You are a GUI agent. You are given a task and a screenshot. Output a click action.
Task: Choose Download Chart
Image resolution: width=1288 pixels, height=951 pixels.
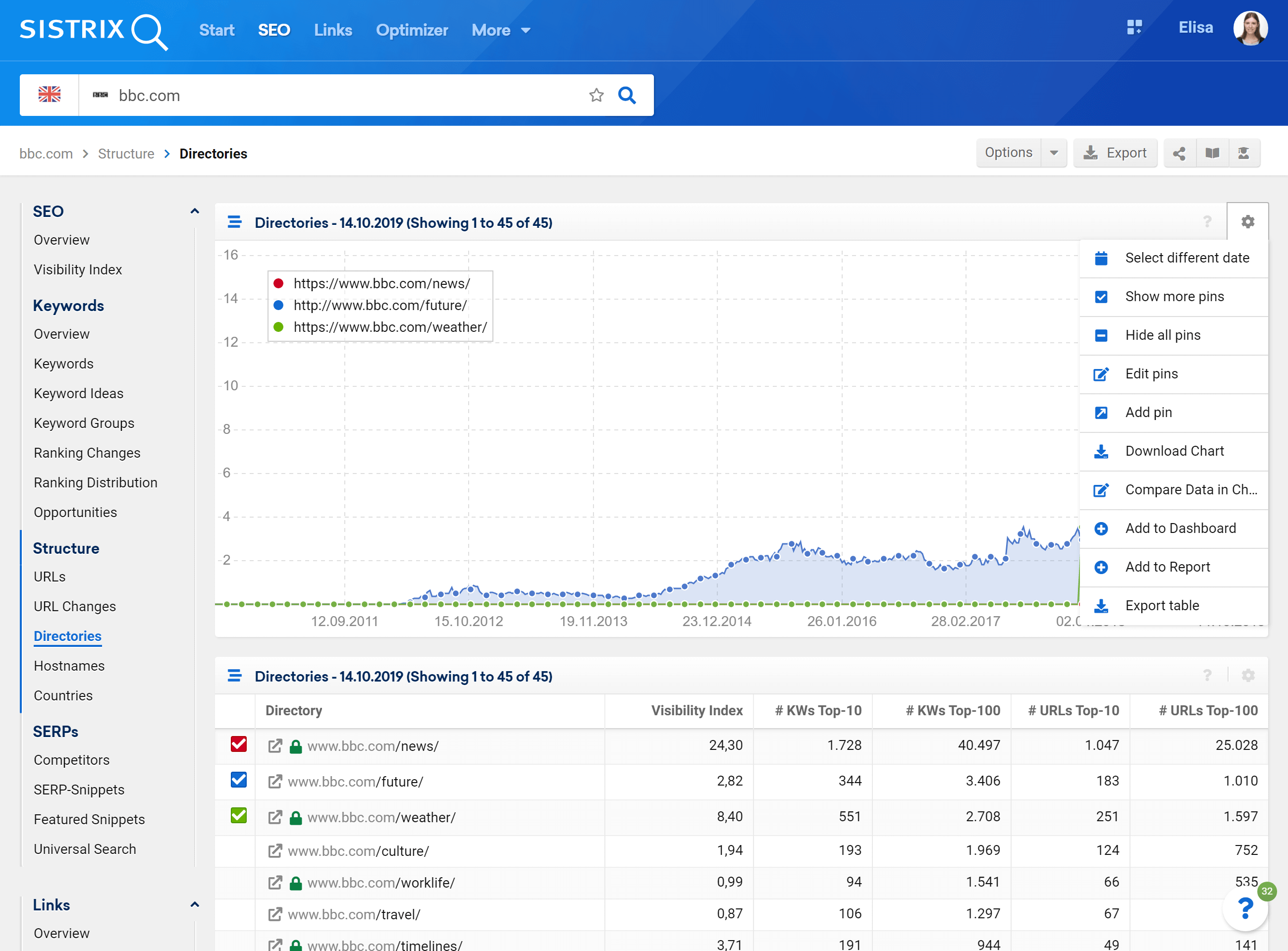pos(1175,451)
